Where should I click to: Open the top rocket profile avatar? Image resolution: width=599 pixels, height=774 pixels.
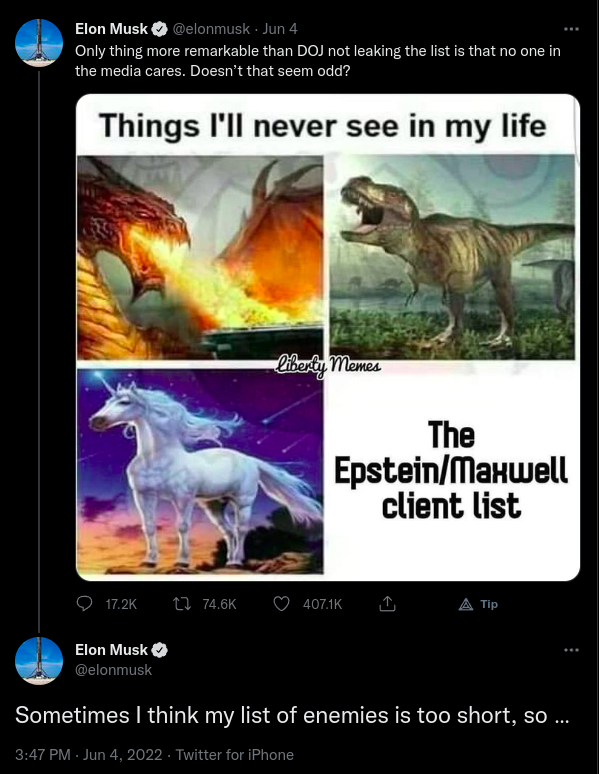tap(39, 43)
